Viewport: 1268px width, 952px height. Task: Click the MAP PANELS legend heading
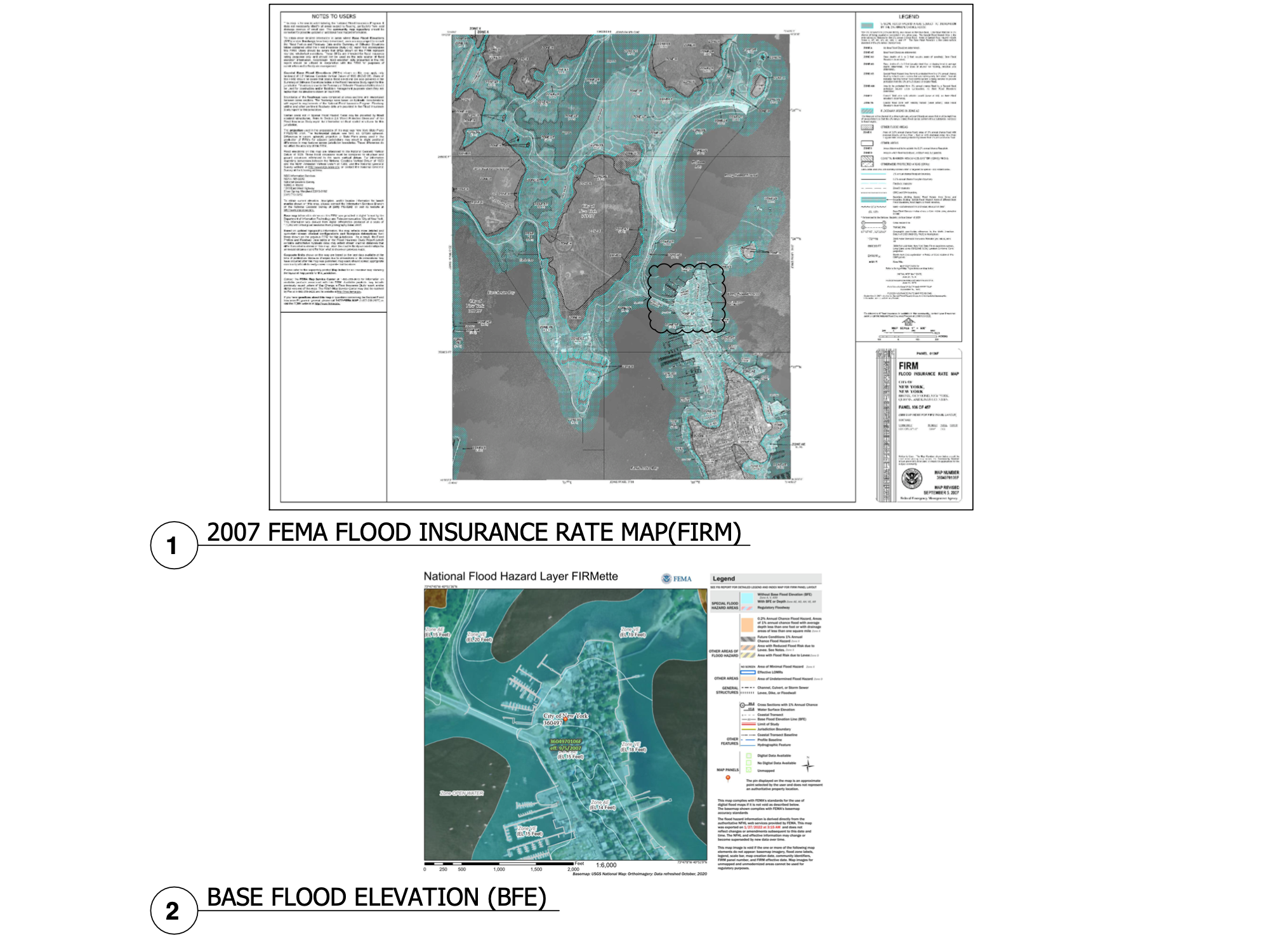tap(728, 770)
